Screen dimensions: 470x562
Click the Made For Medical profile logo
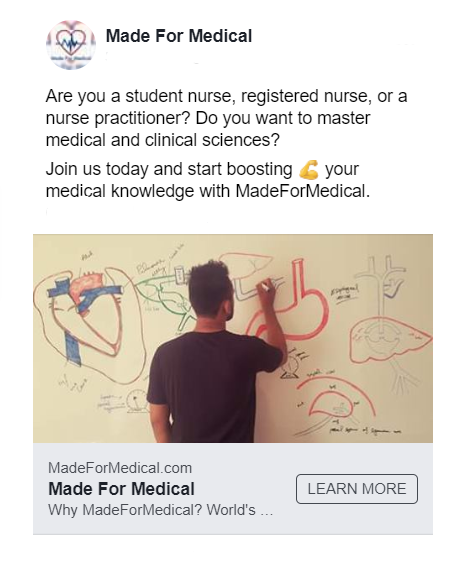[x=71, y=45]
